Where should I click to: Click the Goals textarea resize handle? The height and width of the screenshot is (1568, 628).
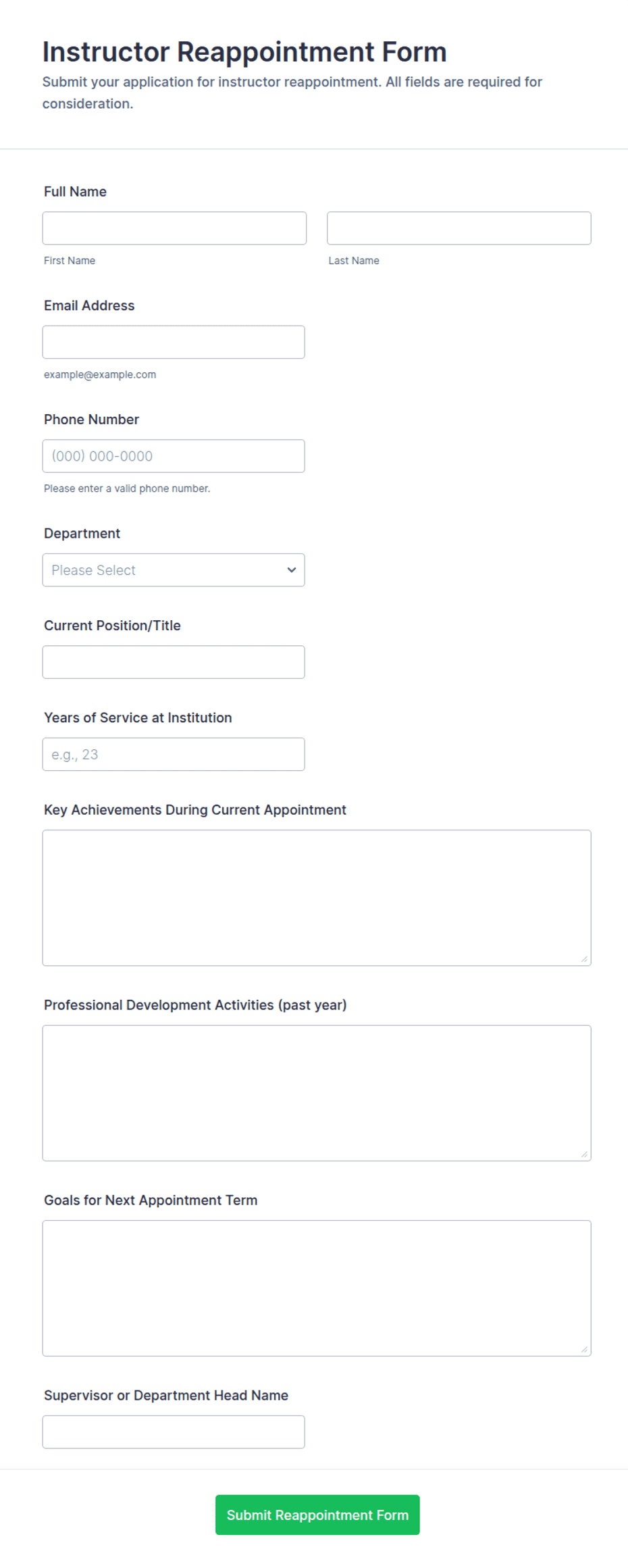tap(584, 1349)
